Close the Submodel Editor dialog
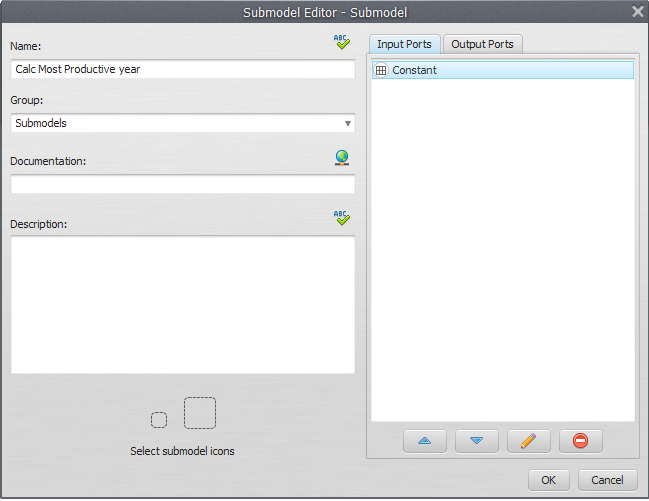The height and width of the screenshot is (501, 649). click(x=637, y=11)
